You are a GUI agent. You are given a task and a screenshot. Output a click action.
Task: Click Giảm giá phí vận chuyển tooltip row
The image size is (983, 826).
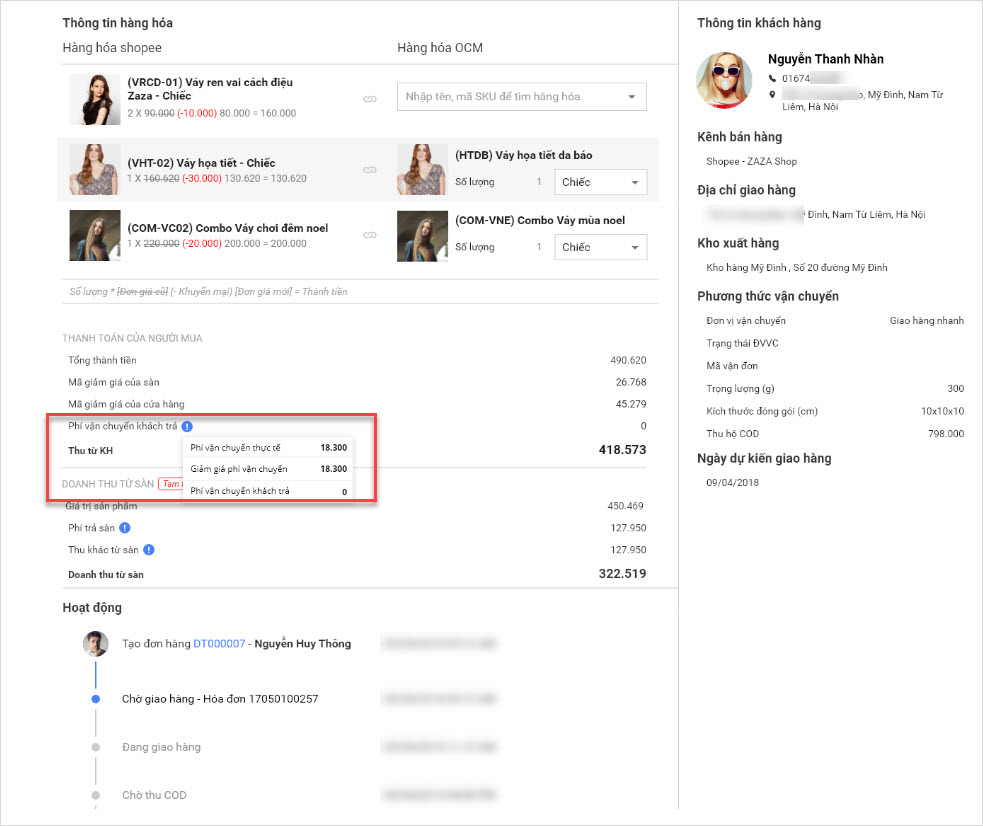point(268,469)
